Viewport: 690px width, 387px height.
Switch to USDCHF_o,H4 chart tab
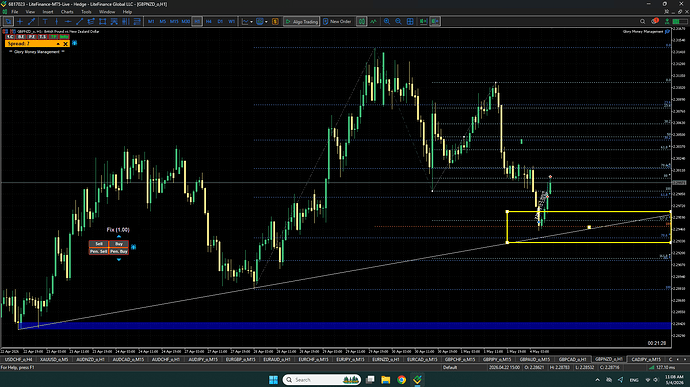coord(18,359)
